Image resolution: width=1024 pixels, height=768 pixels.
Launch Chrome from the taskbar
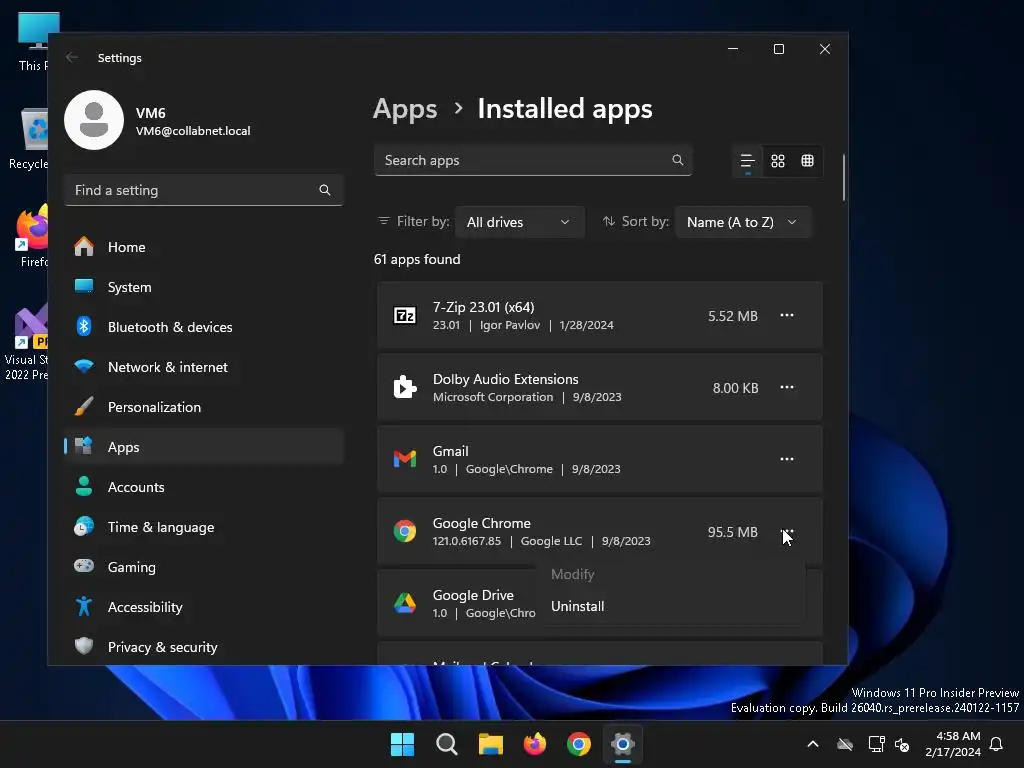579,744
